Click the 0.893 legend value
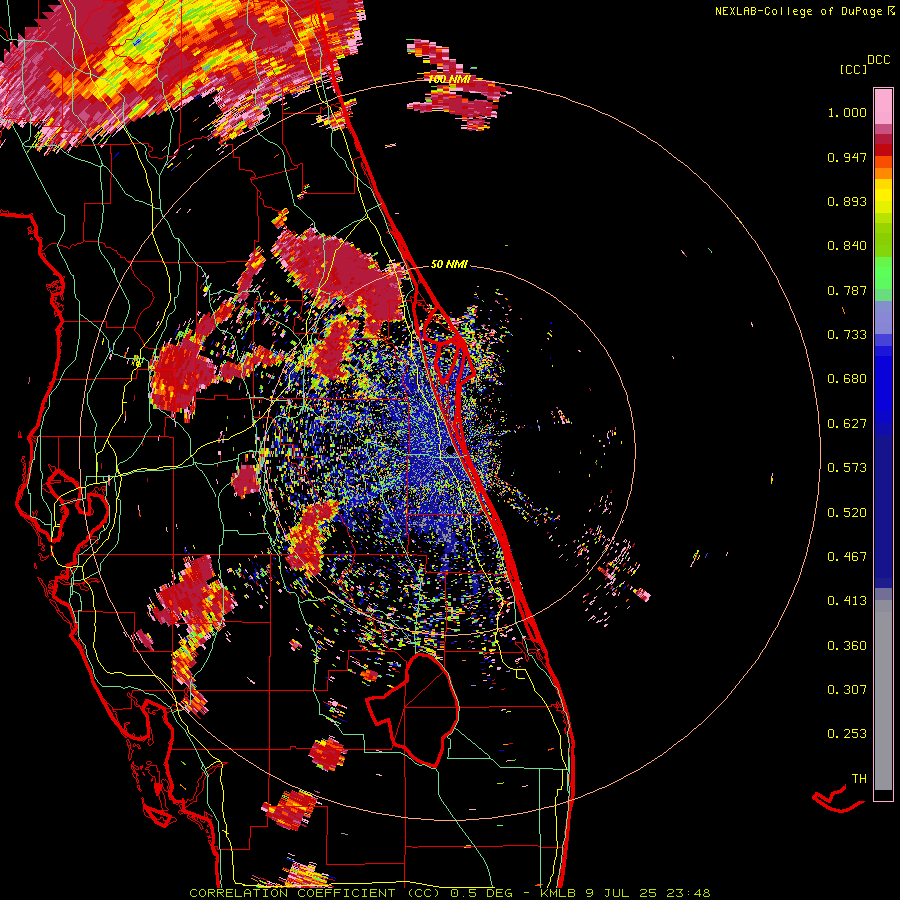Image resolution: width=900 pixels, height=900 pixels. pyautogui.click(x=847, y=201)
